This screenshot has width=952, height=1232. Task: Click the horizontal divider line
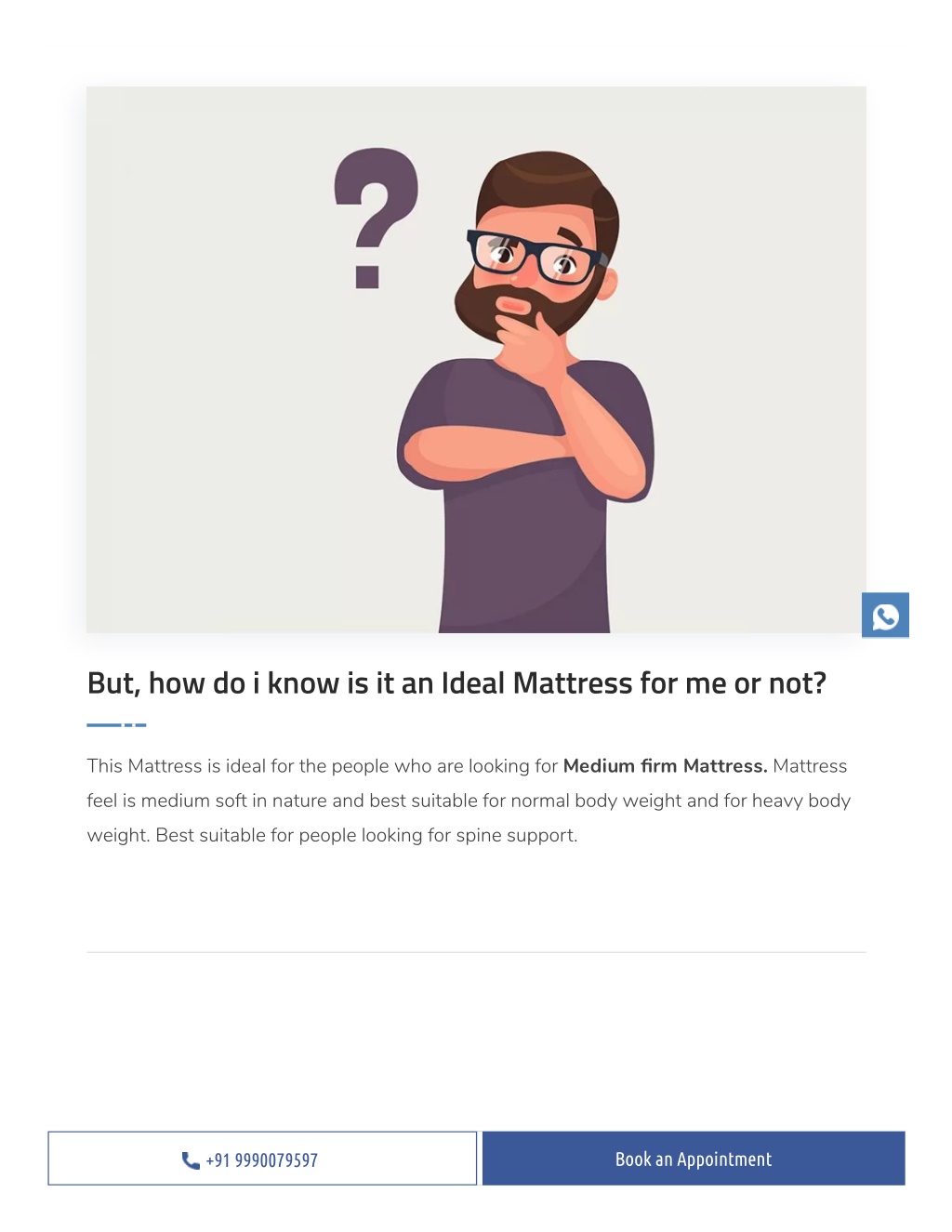476,952
